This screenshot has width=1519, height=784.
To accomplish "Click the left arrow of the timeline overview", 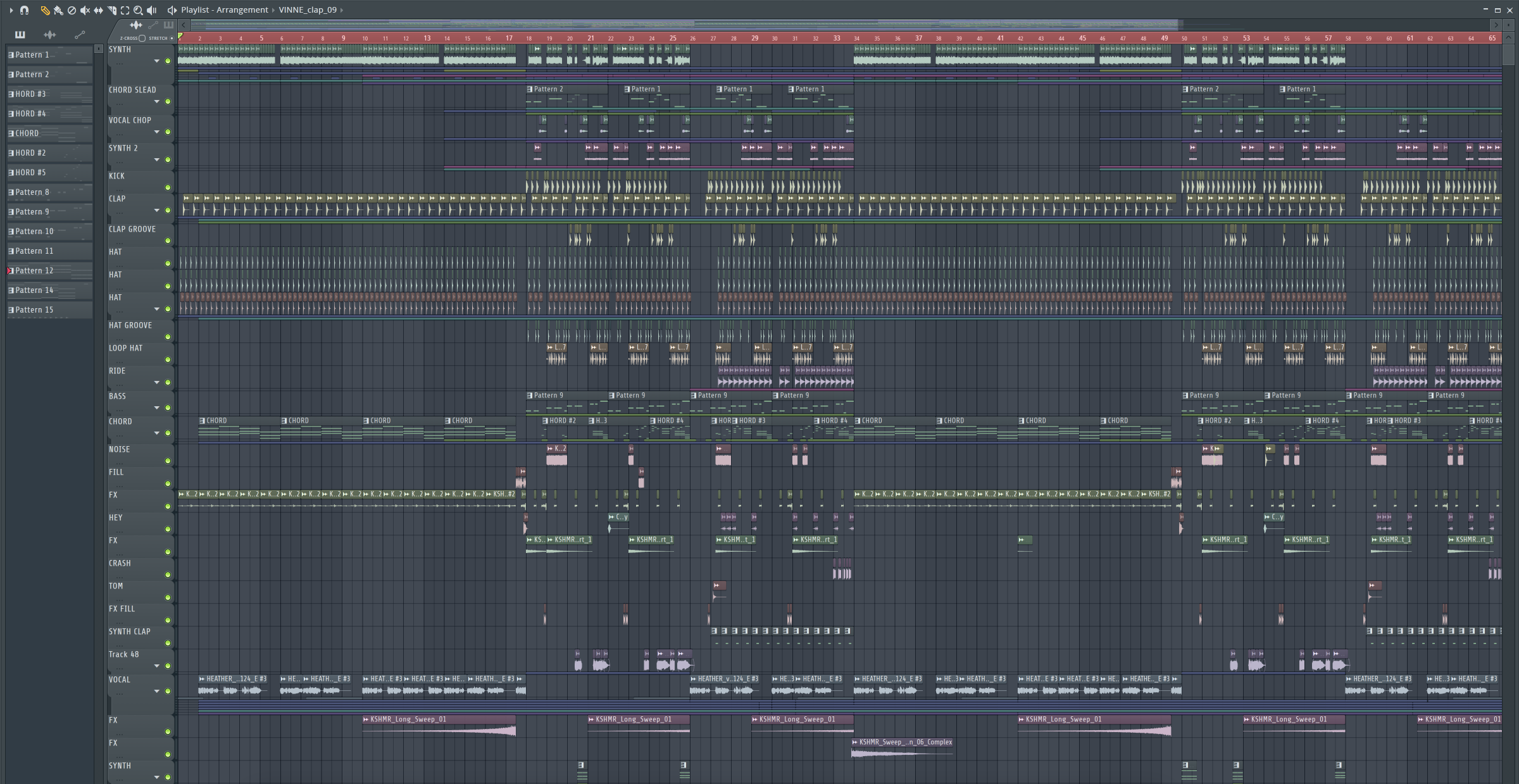I will (184, 25).
